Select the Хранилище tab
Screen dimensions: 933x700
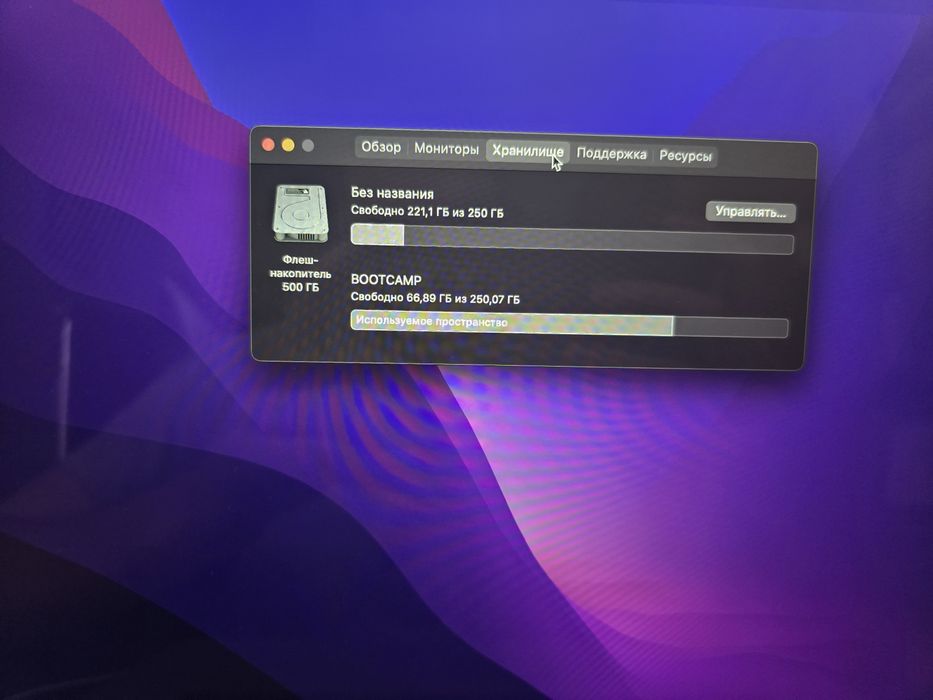point(527,151)
